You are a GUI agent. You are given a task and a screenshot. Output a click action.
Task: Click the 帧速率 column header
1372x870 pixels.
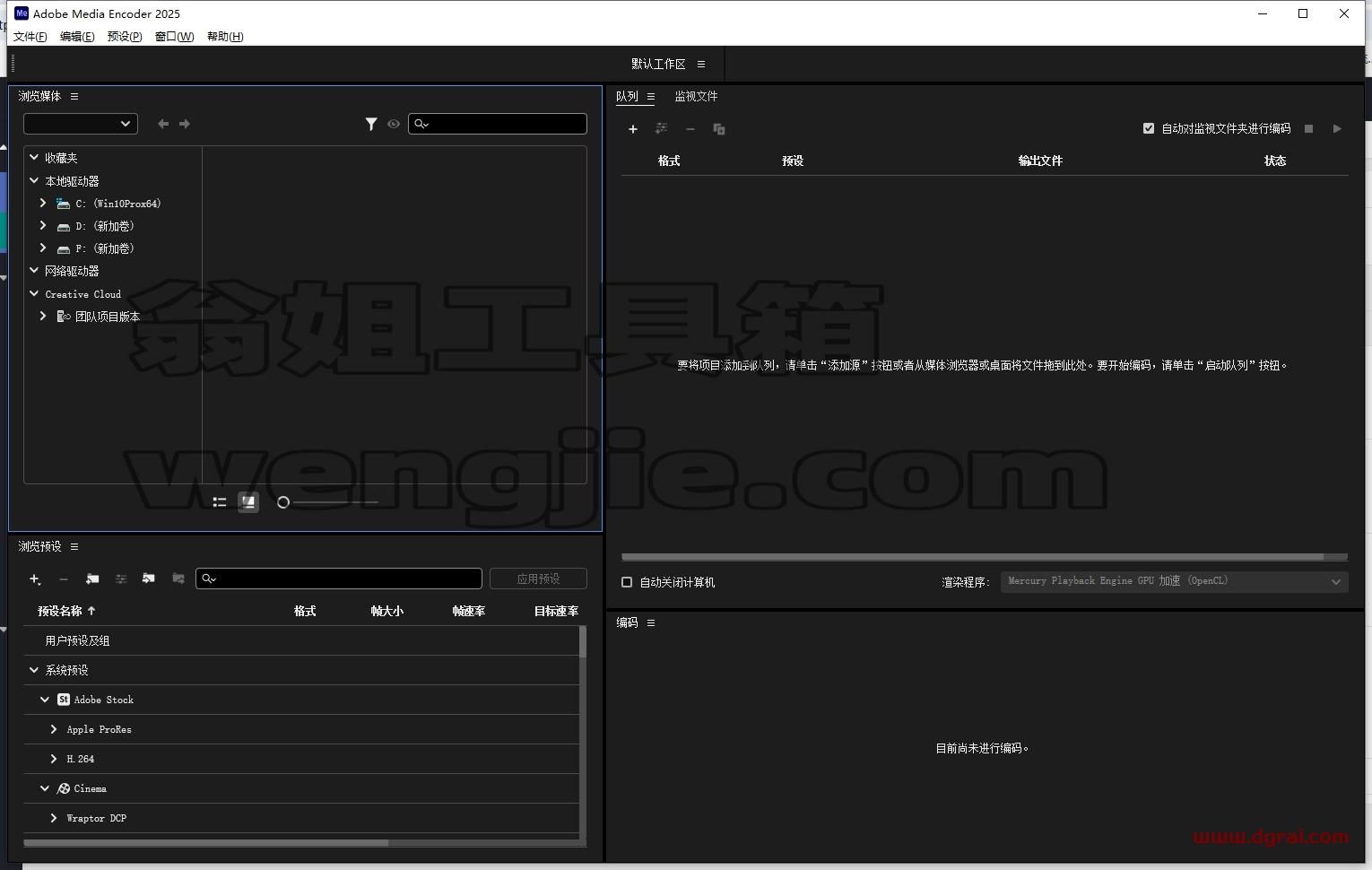click(469, 611)
